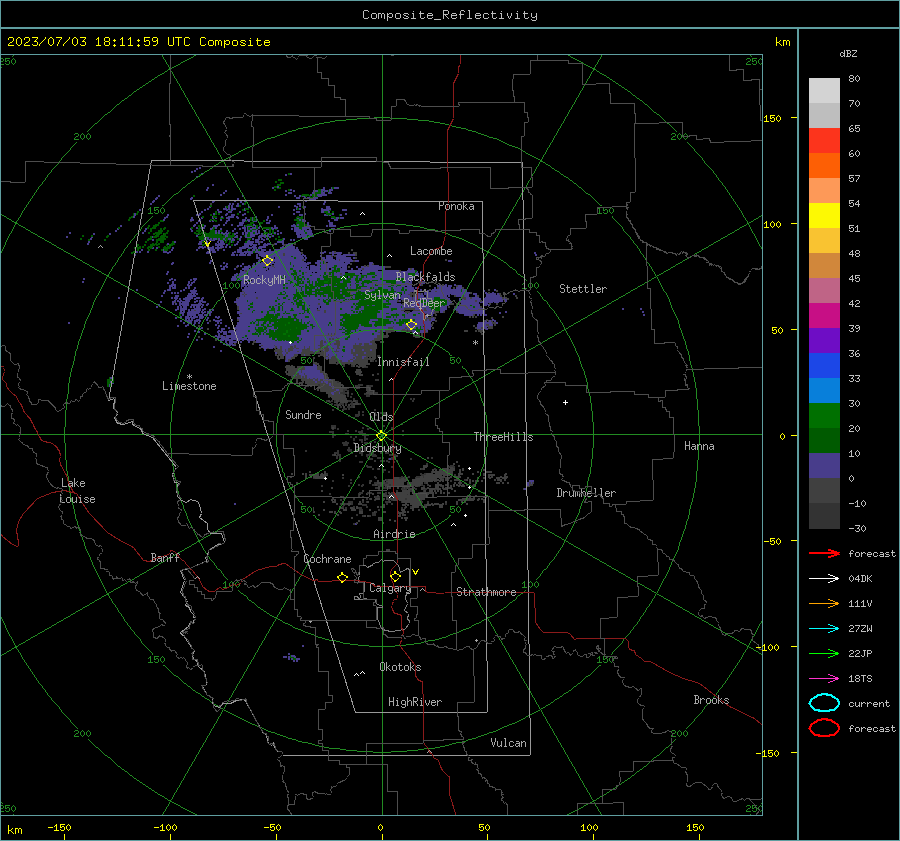900x841 pixels.
Task: Click the purple swatch between 39 and 36
Action: click(x=824, y=341)
